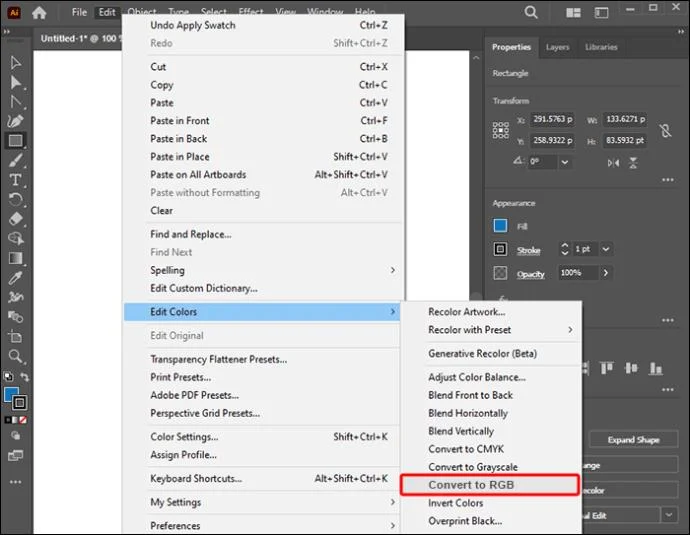
Task: Open the search magnifier icon
Action: click(531, 12)
